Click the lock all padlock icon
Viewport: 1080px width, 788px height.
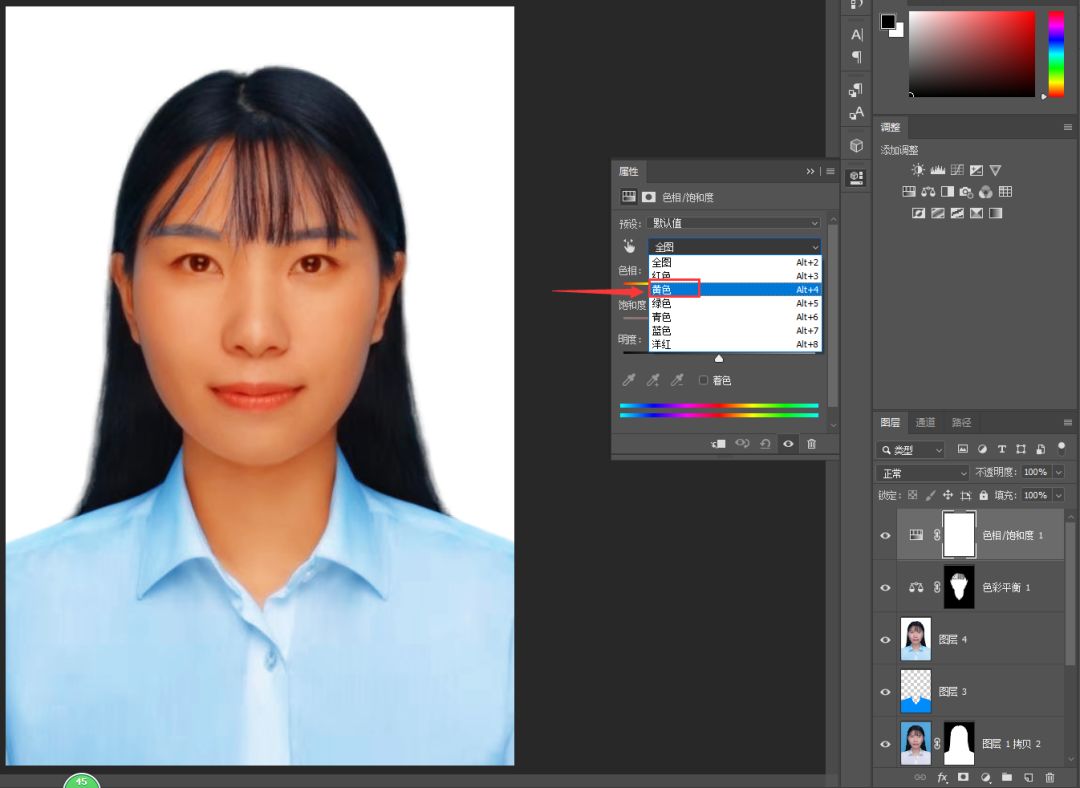pos(984,495)
